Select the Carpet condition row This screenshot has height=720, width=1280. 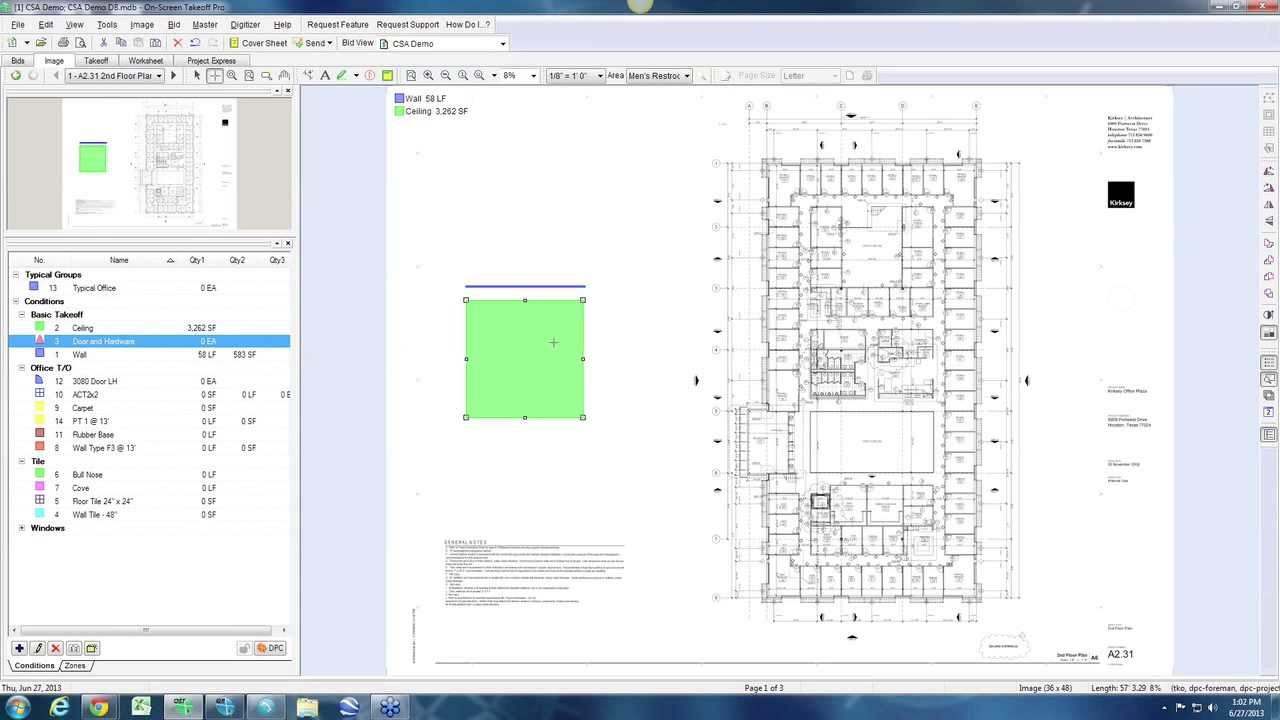pyautogui.click(x=149, y=408)
